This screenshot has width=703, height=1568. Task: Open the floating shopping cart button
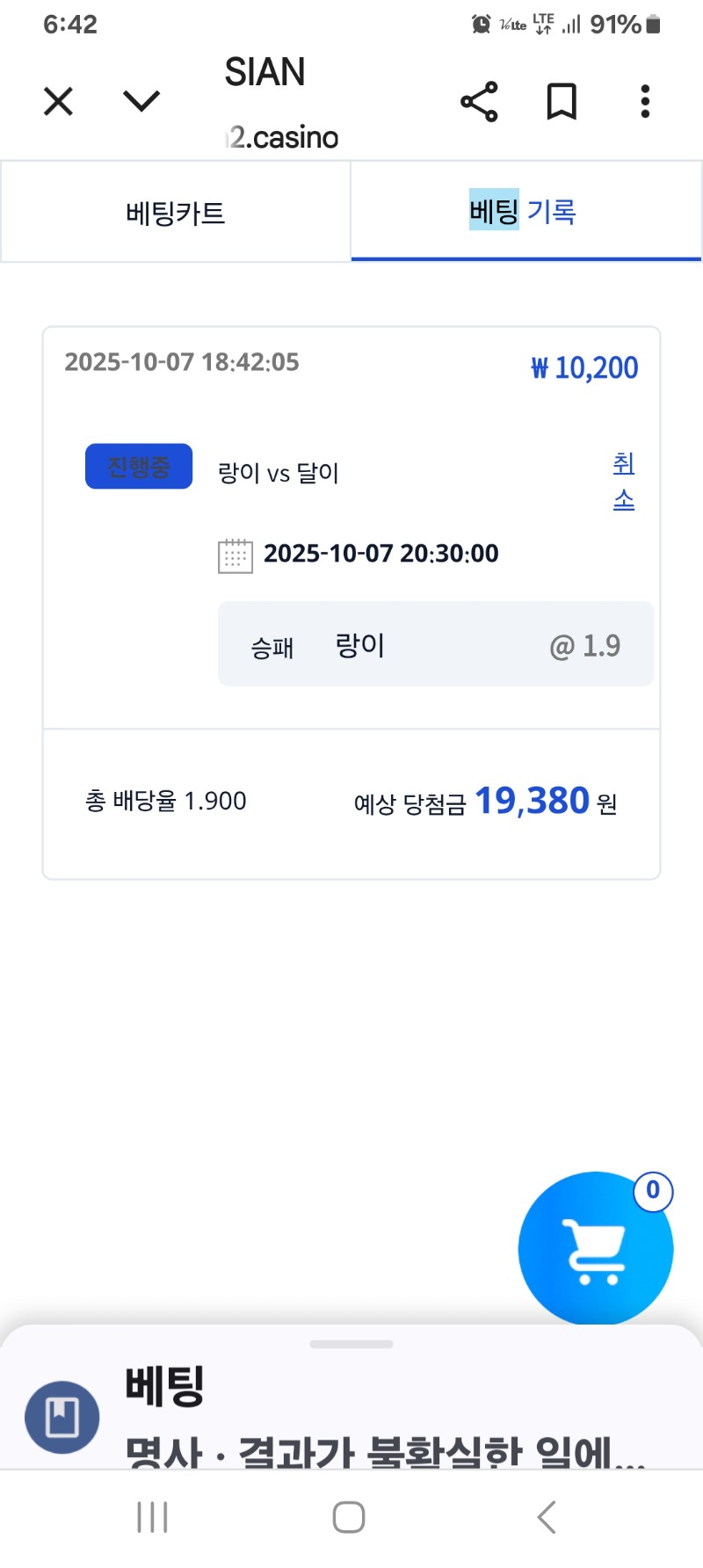point(595,1248)
